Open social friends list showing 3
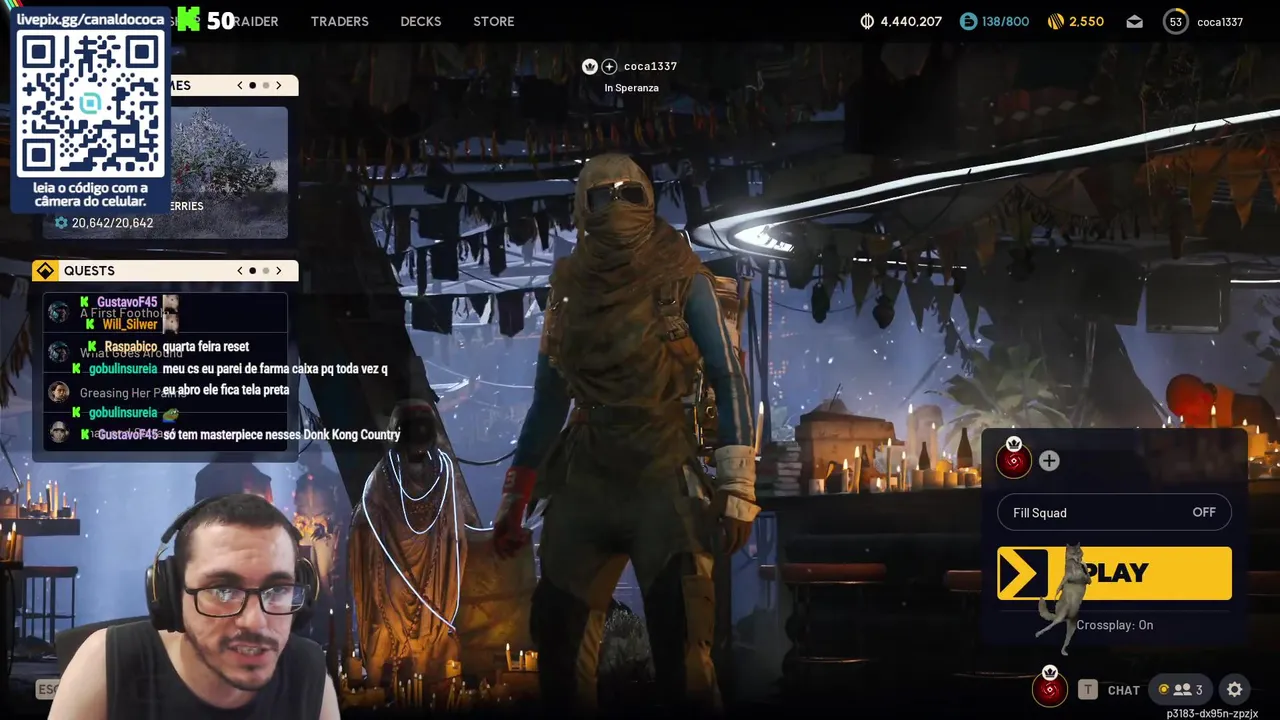Viewport: 1280px width, 720px height. 1180,689
